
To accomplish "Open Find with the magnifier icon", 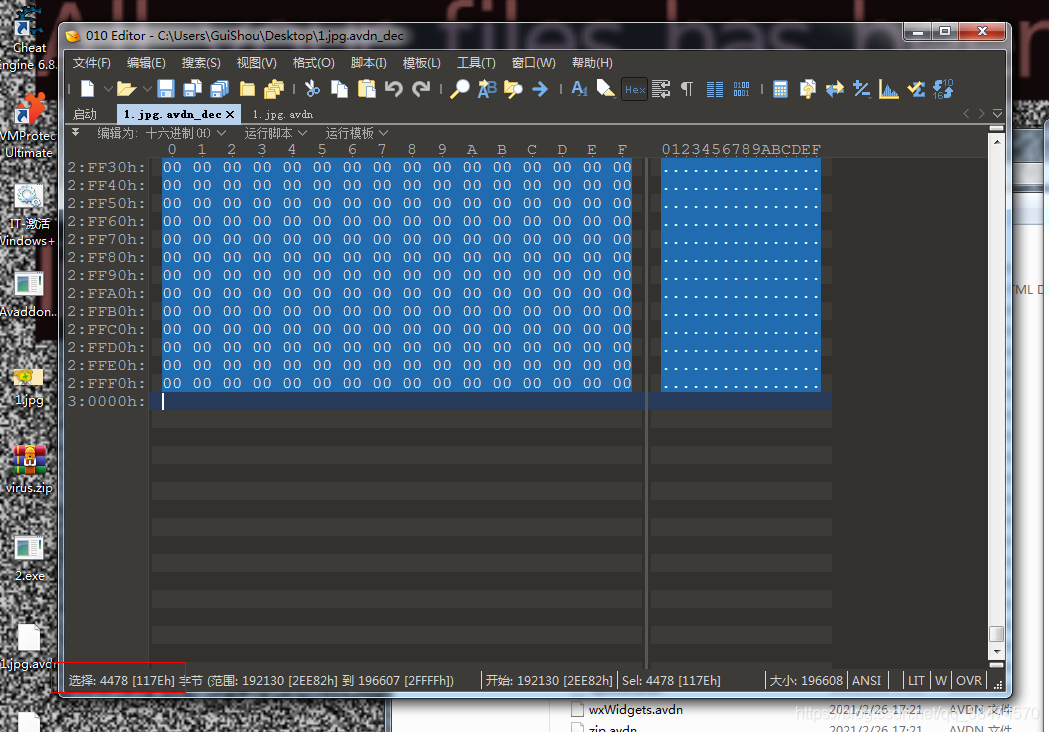I will [460, 88].
